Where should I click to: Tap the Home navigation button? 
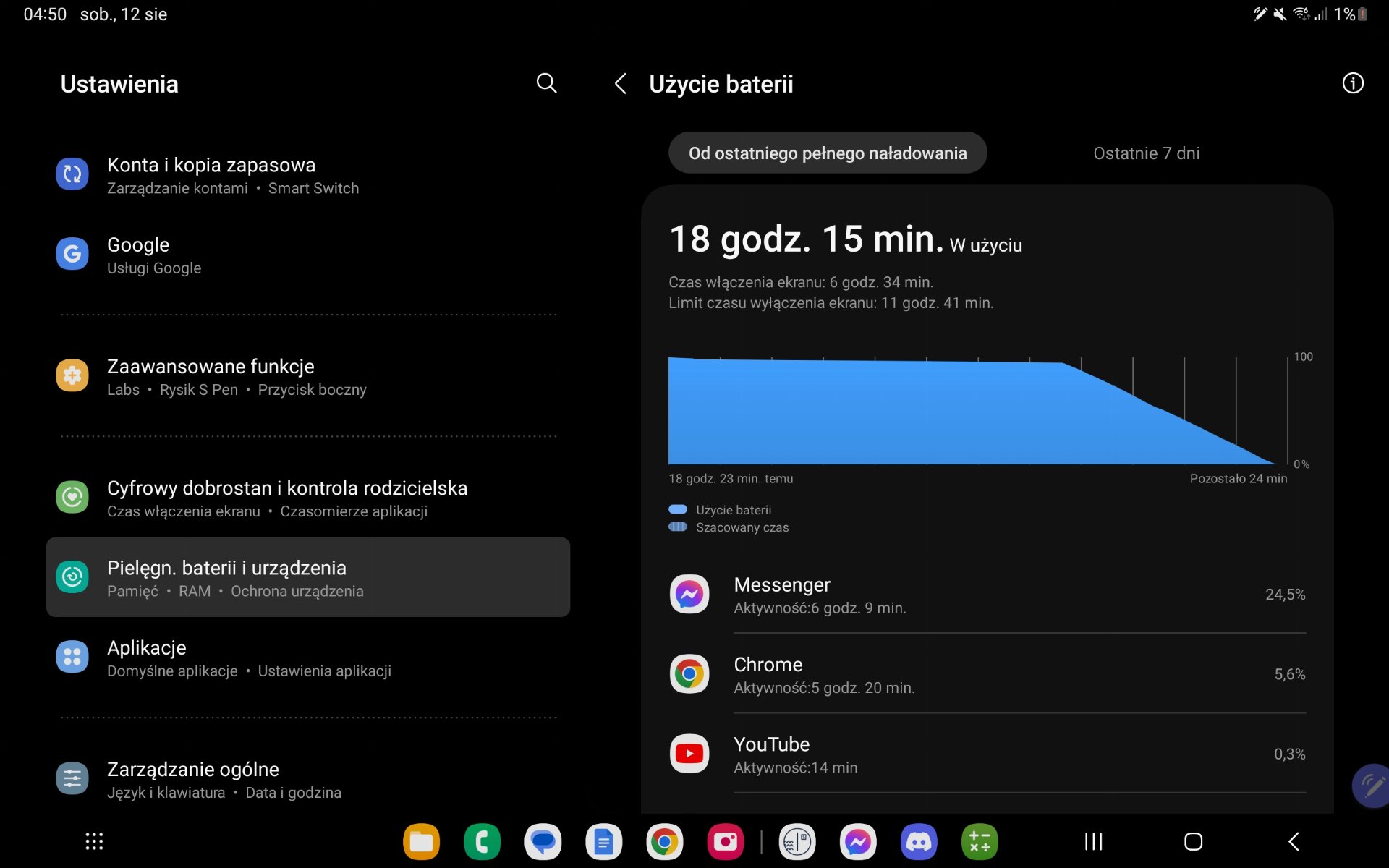[1193, 841]
